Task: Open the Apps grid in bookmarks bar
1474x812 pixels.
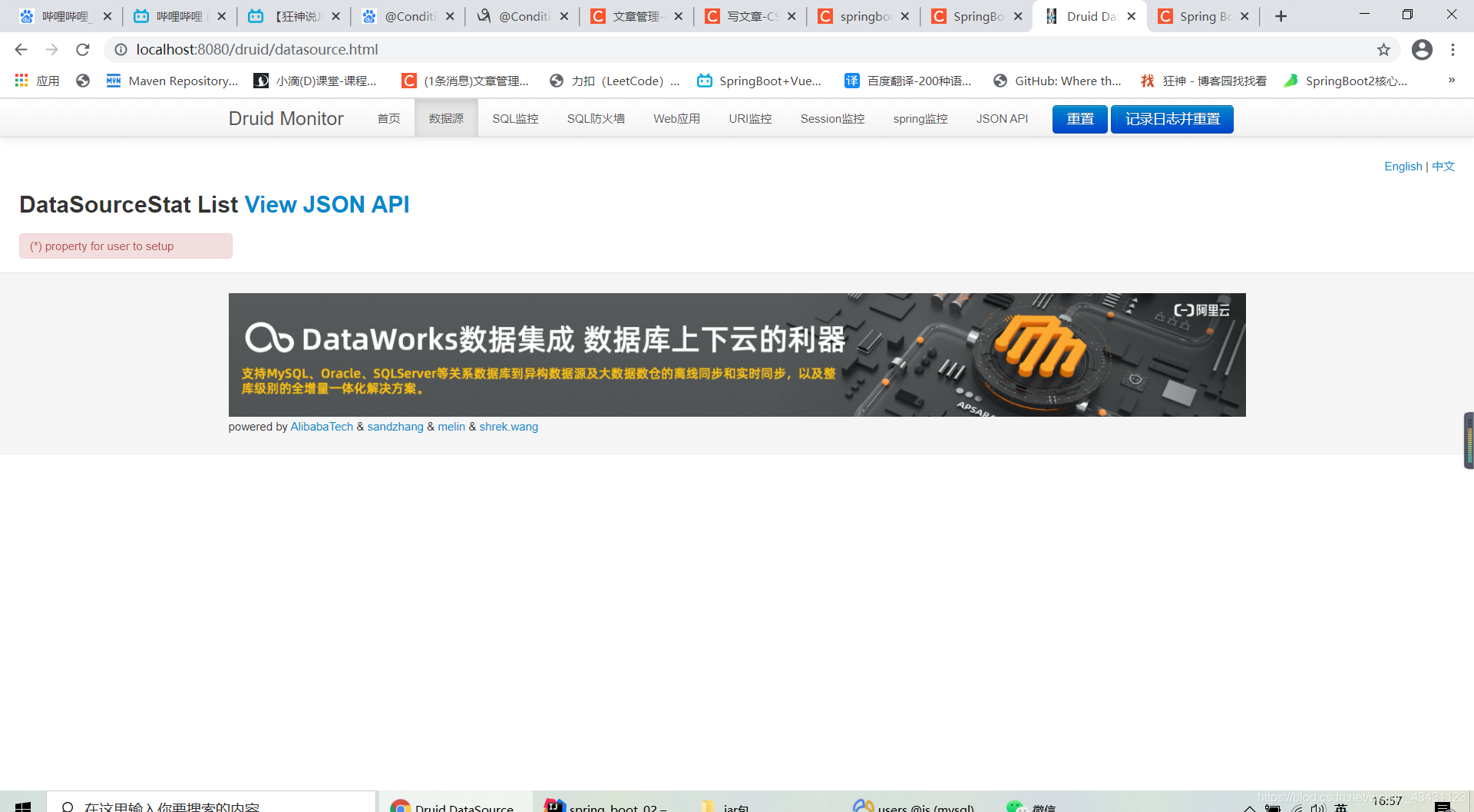Action: (x=37, y=81)
